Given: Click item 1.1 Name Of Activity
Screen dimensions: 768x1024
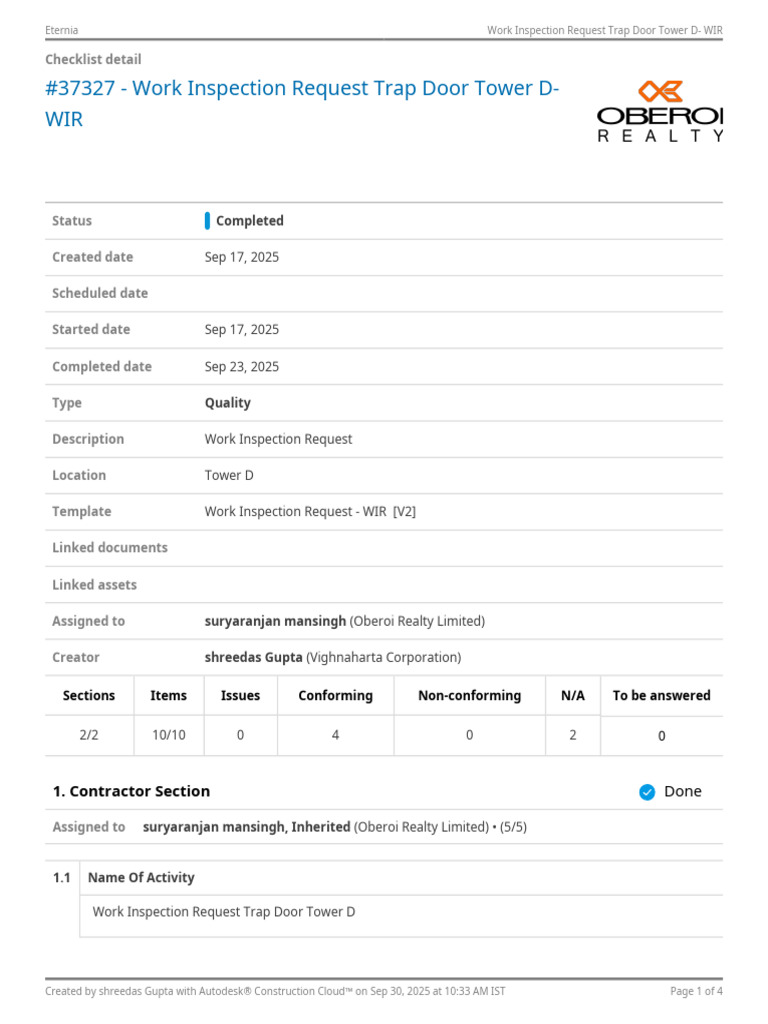Looking at the screenshot, I should click(141, 877).
